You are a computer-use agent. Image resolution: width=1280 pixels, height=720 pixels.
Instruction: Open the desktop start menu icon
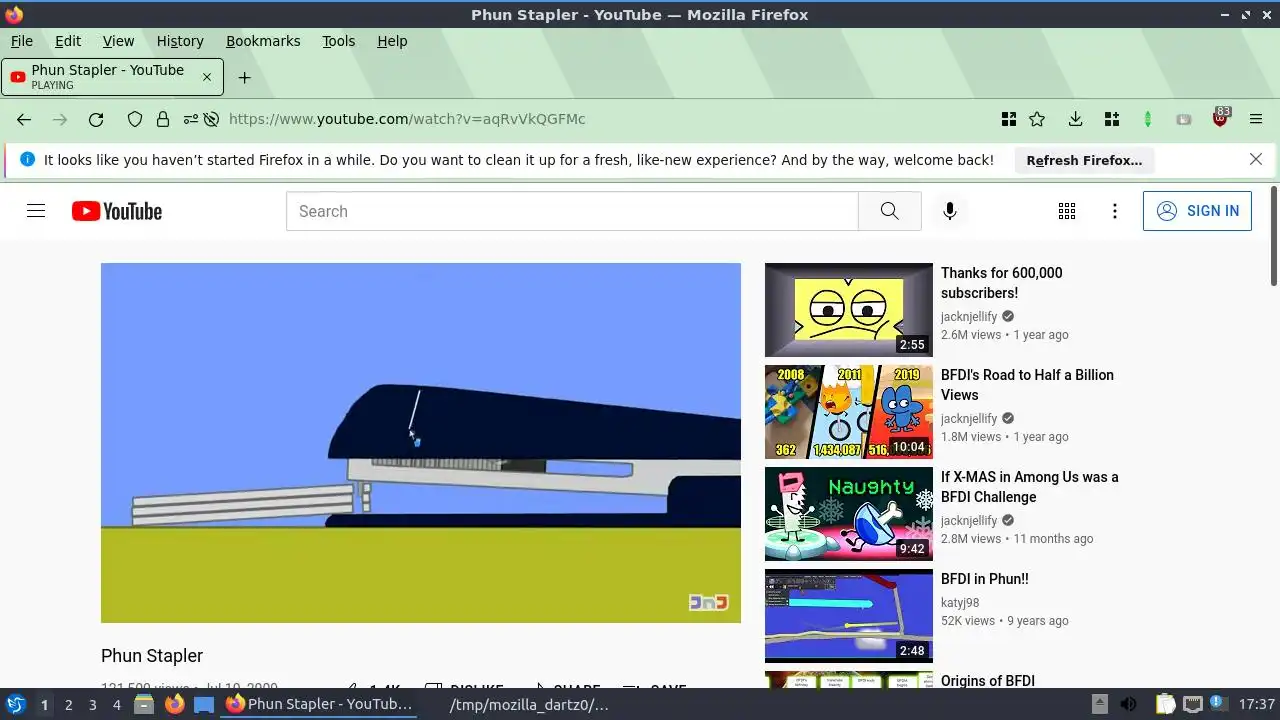pos(15,704)
